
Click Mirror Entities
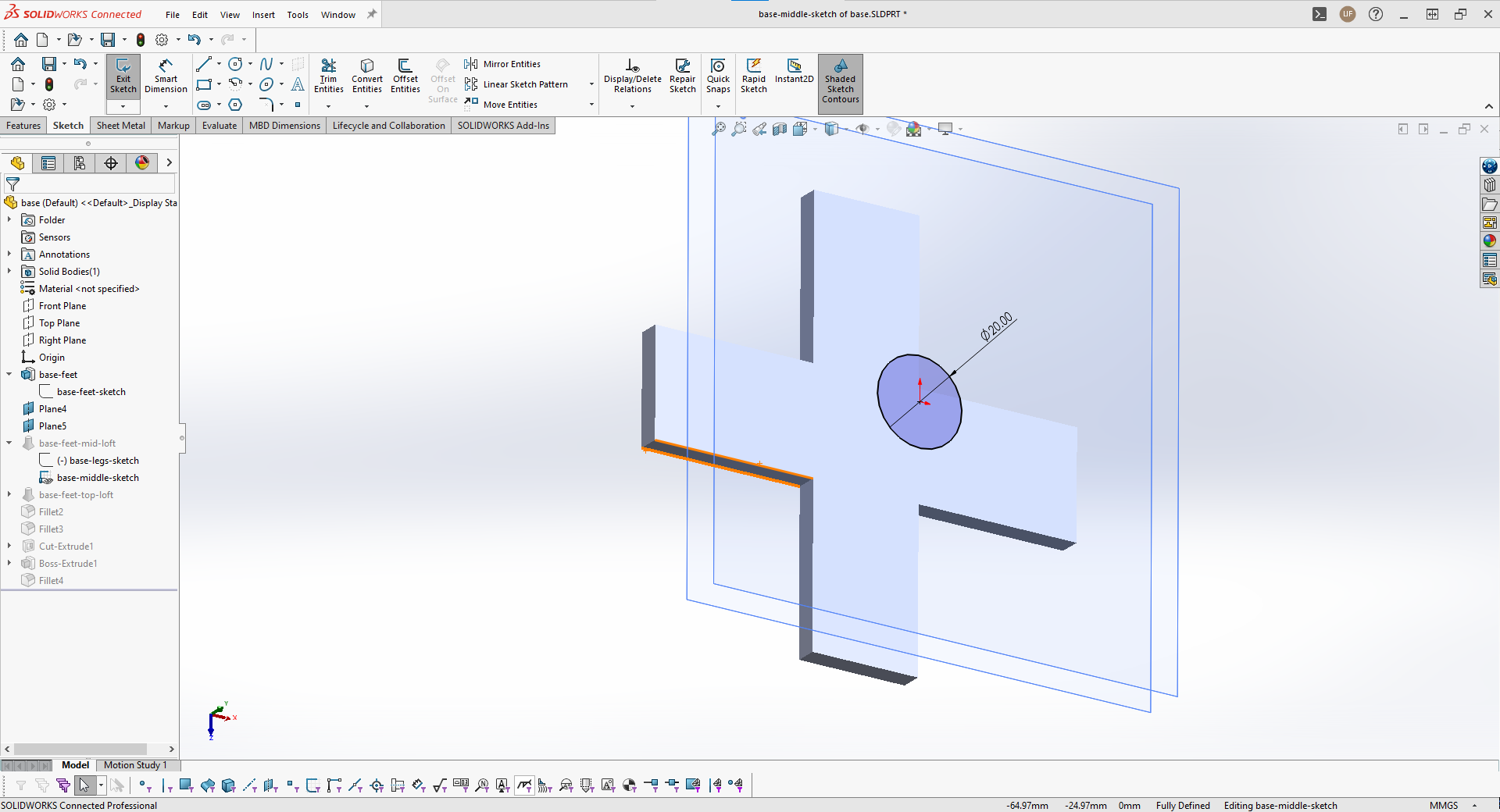tap(502, 64)
